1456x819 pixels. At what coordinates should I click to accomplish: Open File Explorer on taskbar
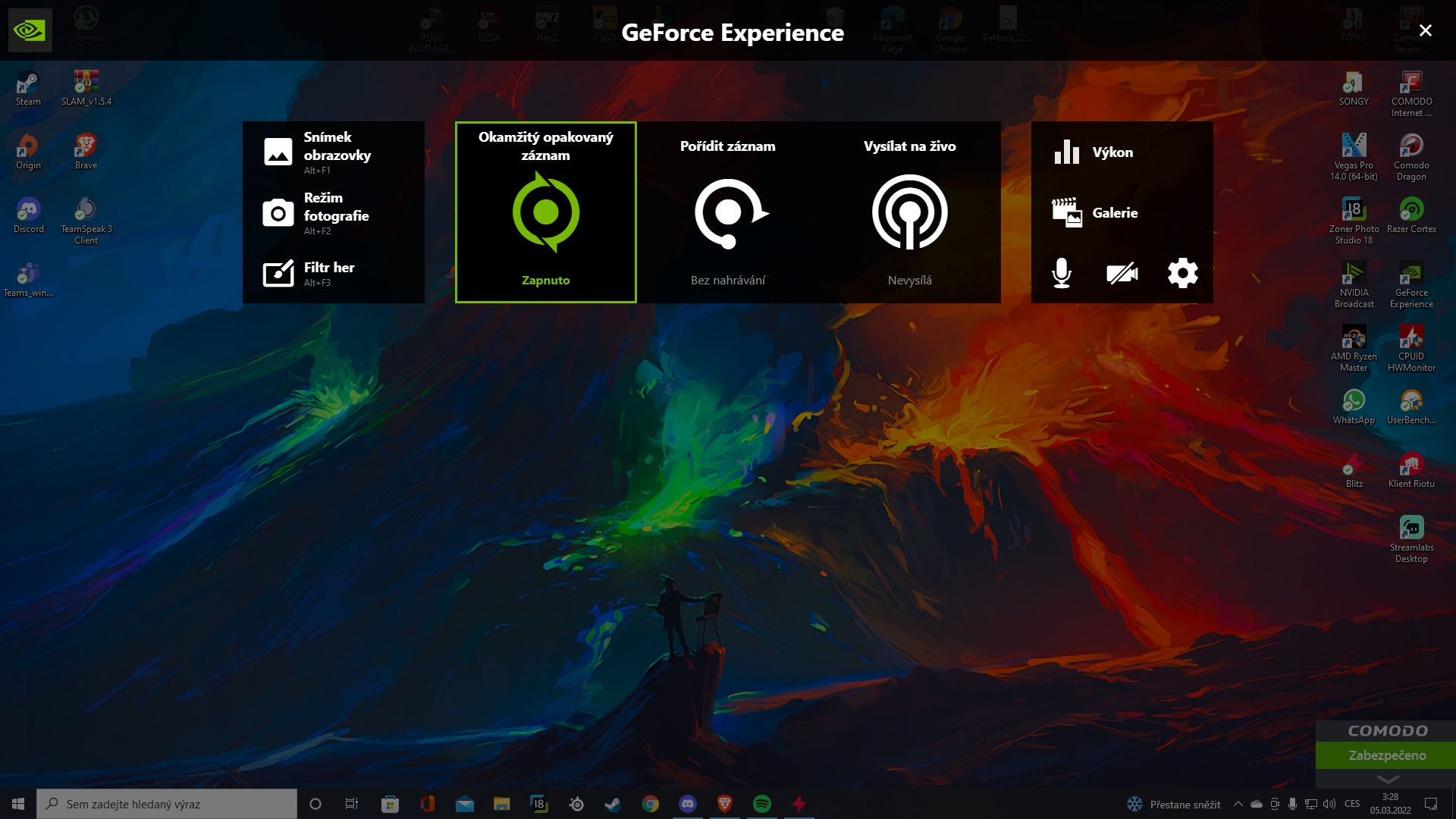(x=501, y=804)
